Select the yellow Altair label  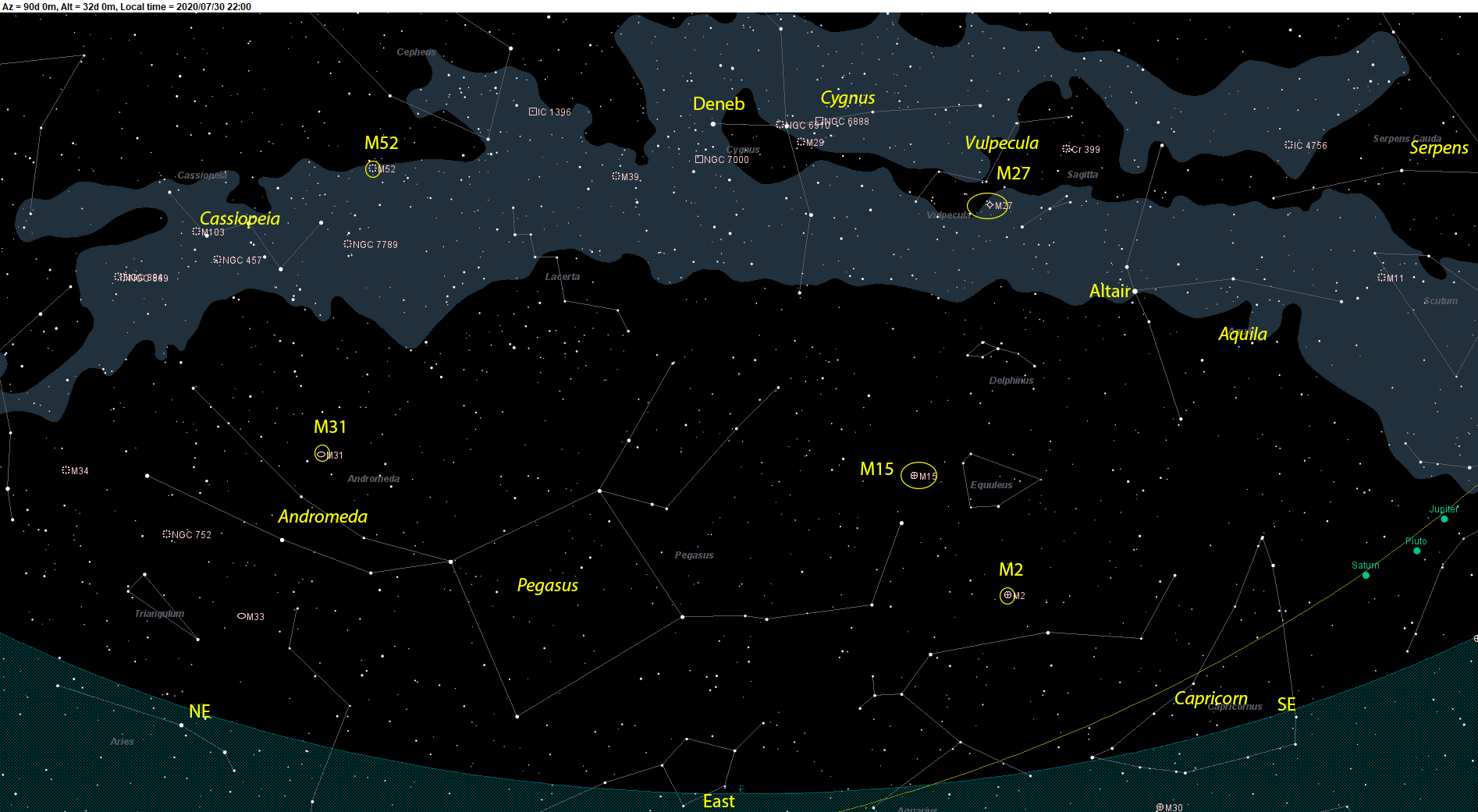(1110, 291)
